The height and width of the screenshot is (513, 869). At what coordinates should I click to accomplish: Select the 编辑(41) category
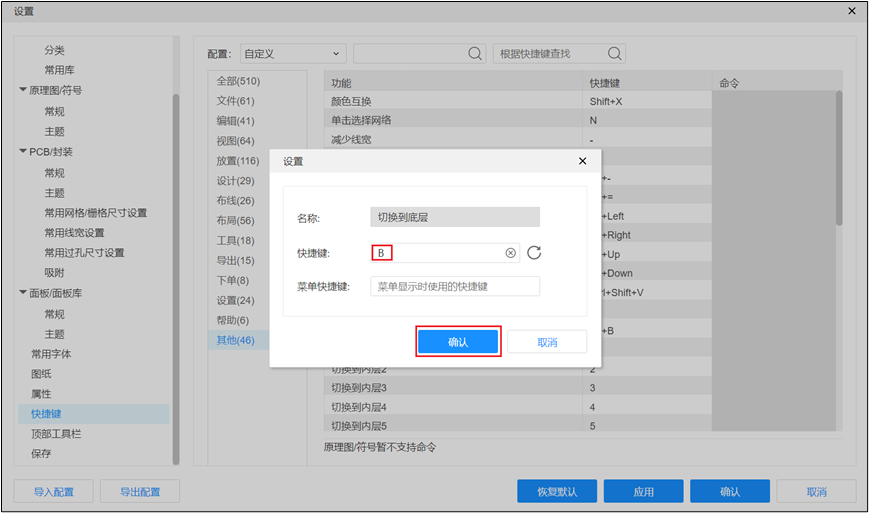tap(236, 121)
